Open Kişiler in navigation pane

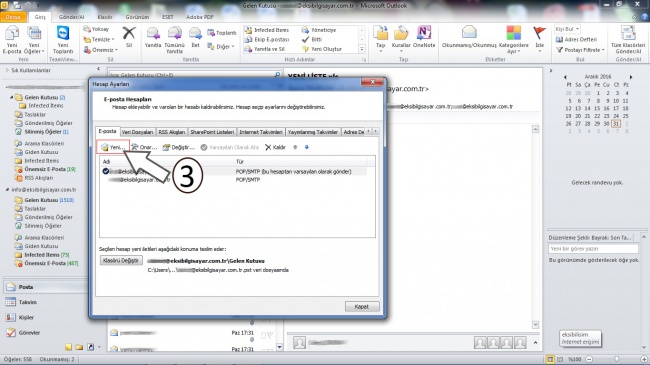pyautogui.click(x=26, y=317)
